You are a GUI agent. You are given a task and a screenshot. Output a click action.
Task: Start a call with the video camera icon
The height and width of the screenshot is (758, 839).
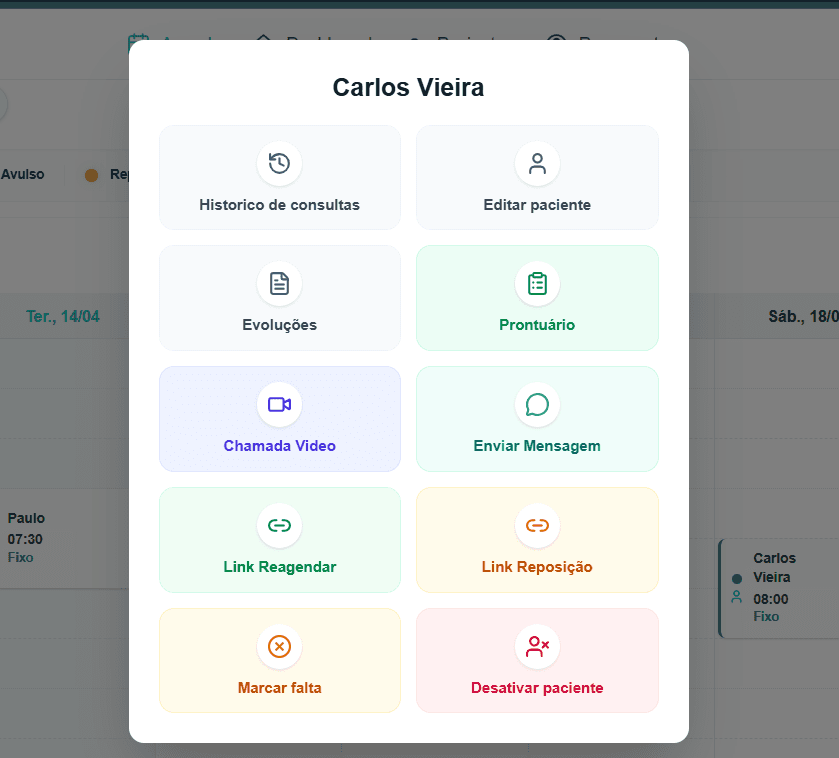click(279, 405)
